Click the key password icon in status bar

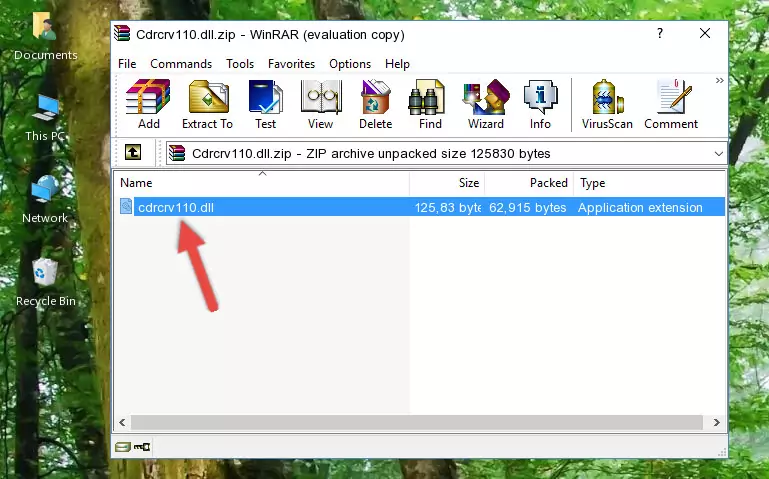click(x=142, y=446)
